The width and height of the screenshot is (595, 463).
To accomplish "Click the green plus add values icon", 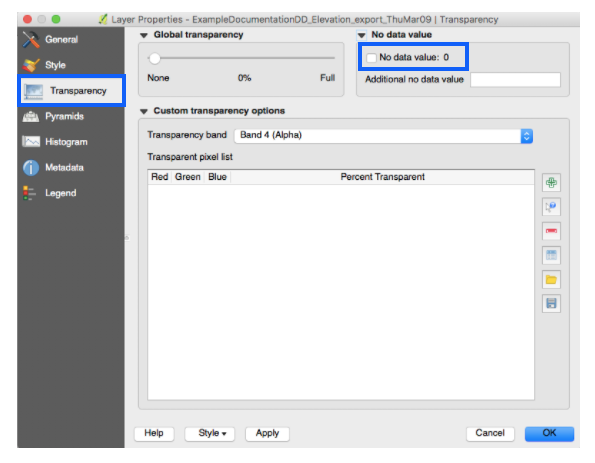I will 551,183.
